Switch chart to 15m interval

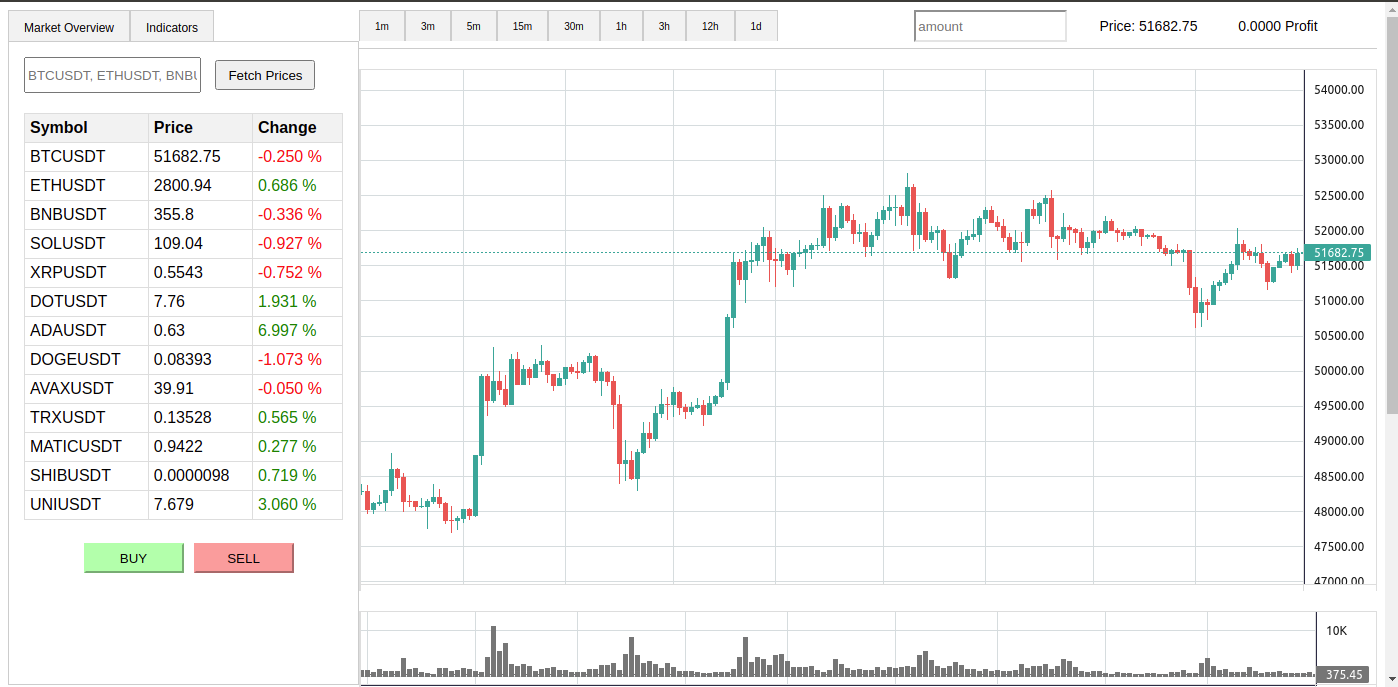[522, 26]
